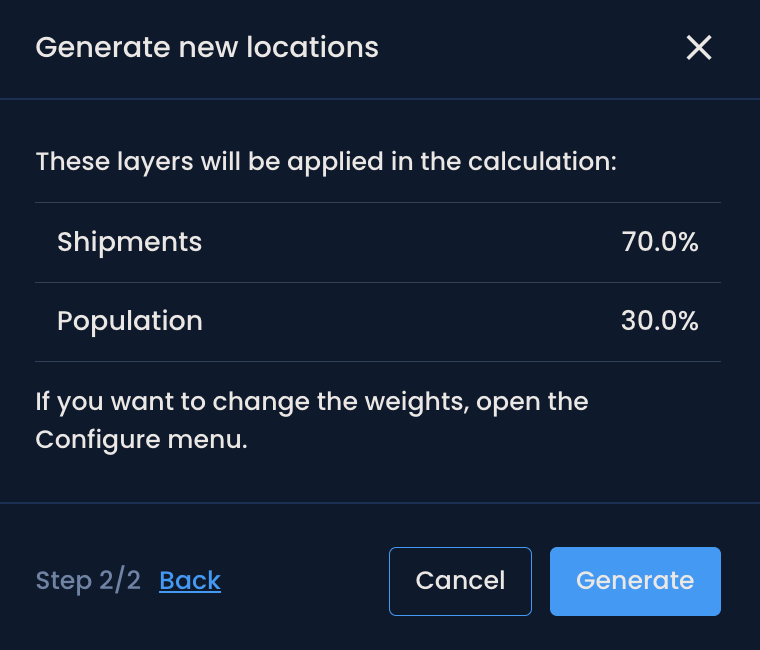Close the Generate new locations dialog
This screenshot has height=650, width=760.
pyautogui.click(x=698, y=48)
